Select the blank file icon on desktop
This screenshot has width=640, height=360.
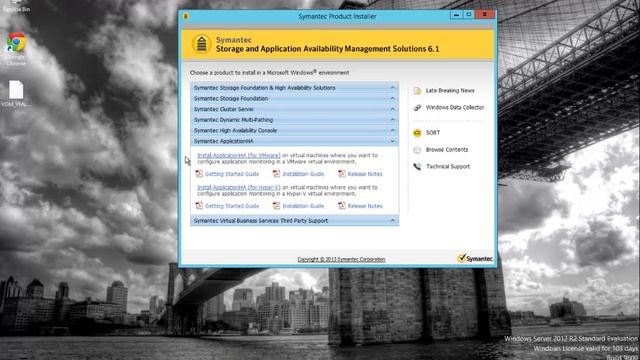(x=16, y=90)
